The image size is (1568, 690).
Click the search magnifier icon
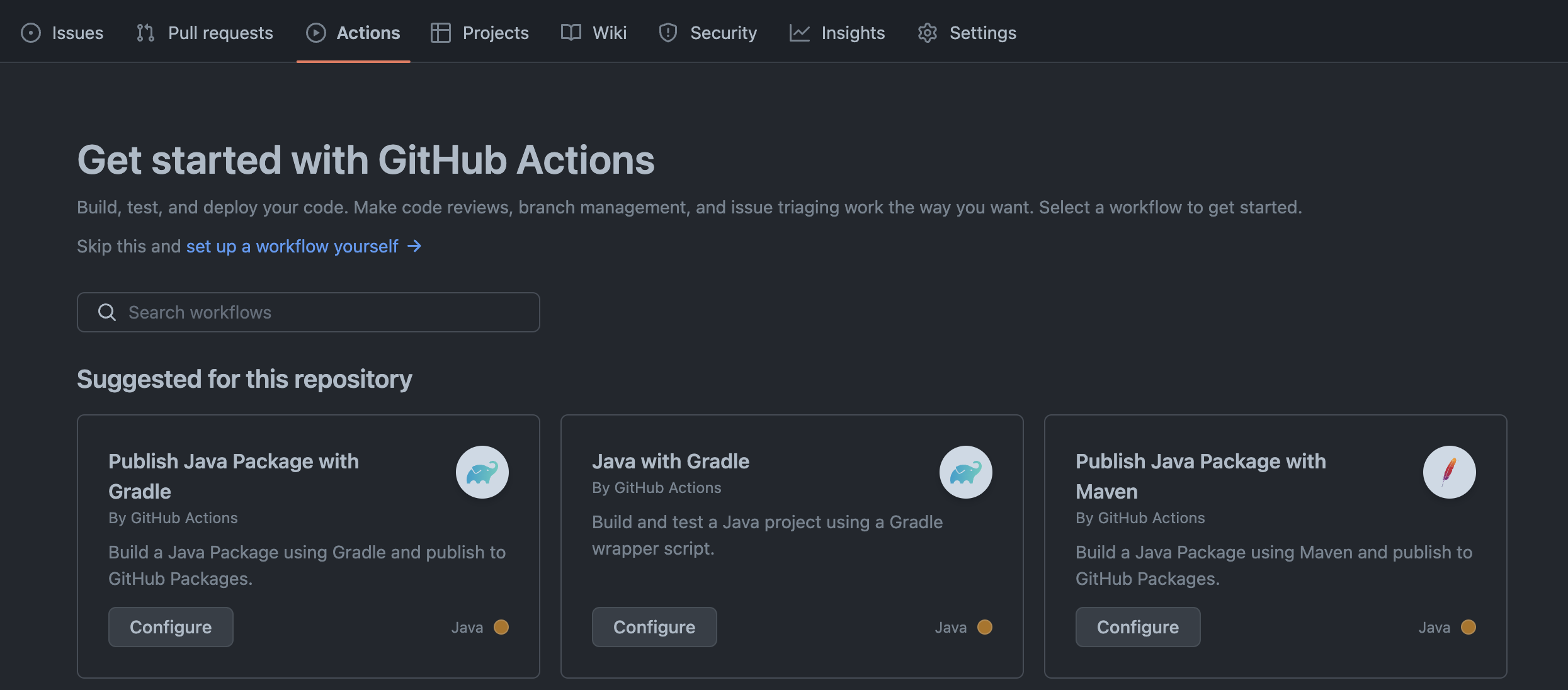(x=107, y=312)
